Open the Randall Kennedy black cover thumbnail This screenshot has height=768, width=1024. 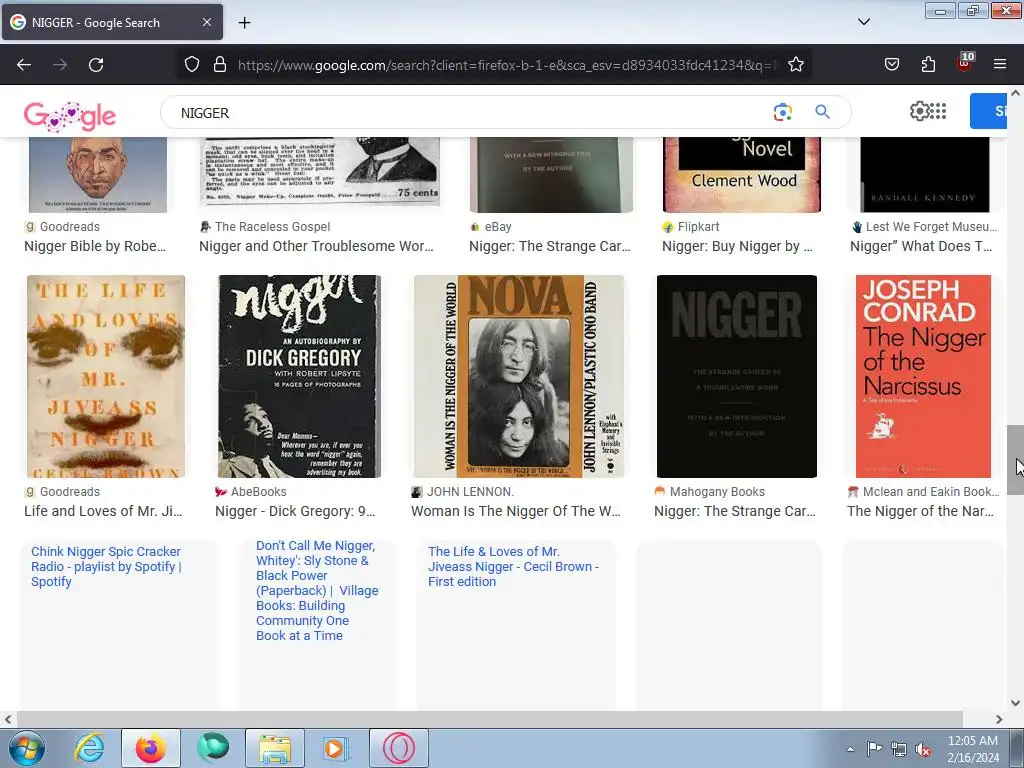pyautogui.click(x=925, y=174)
